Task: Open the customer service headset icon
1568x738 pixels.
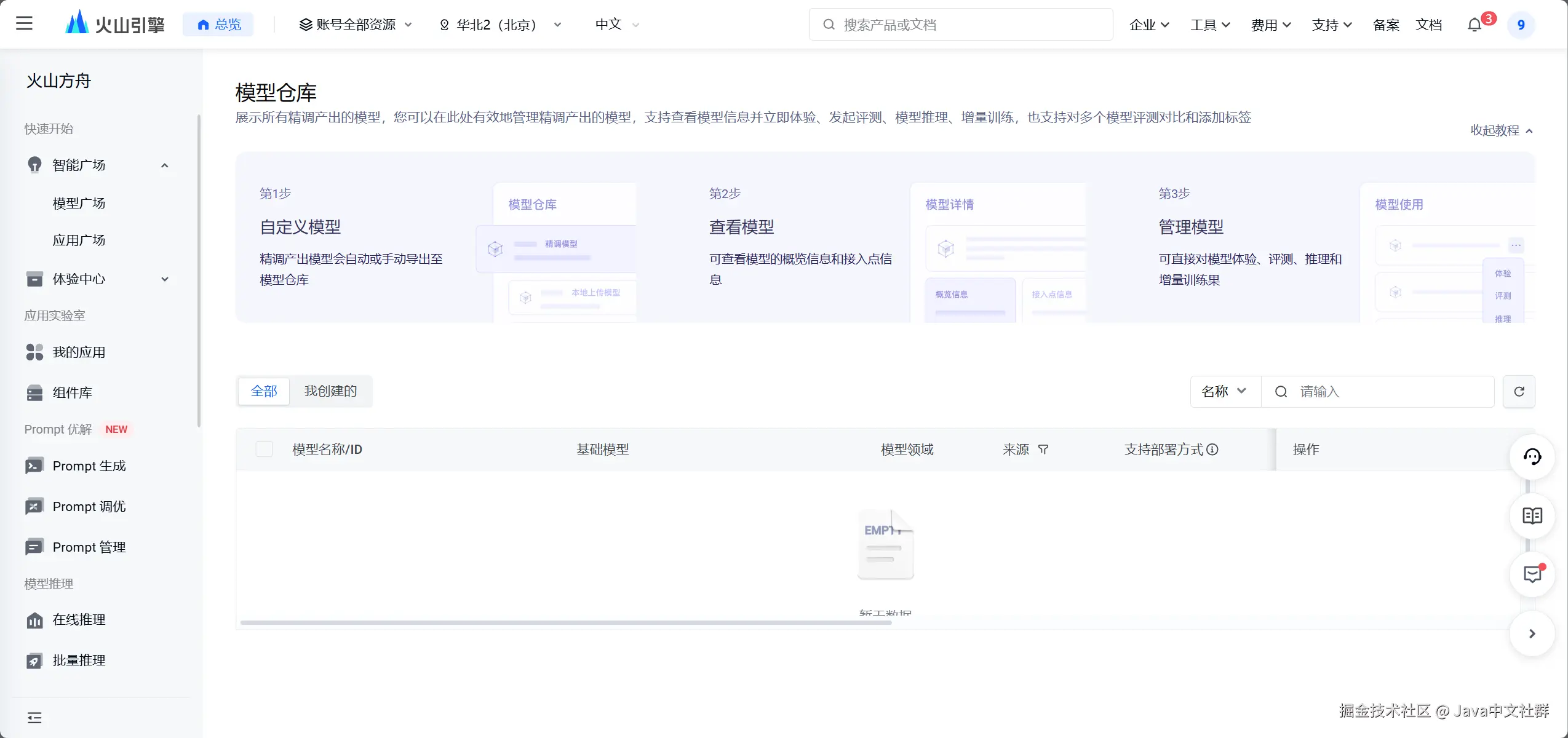Action: (x=1532, y=456)
